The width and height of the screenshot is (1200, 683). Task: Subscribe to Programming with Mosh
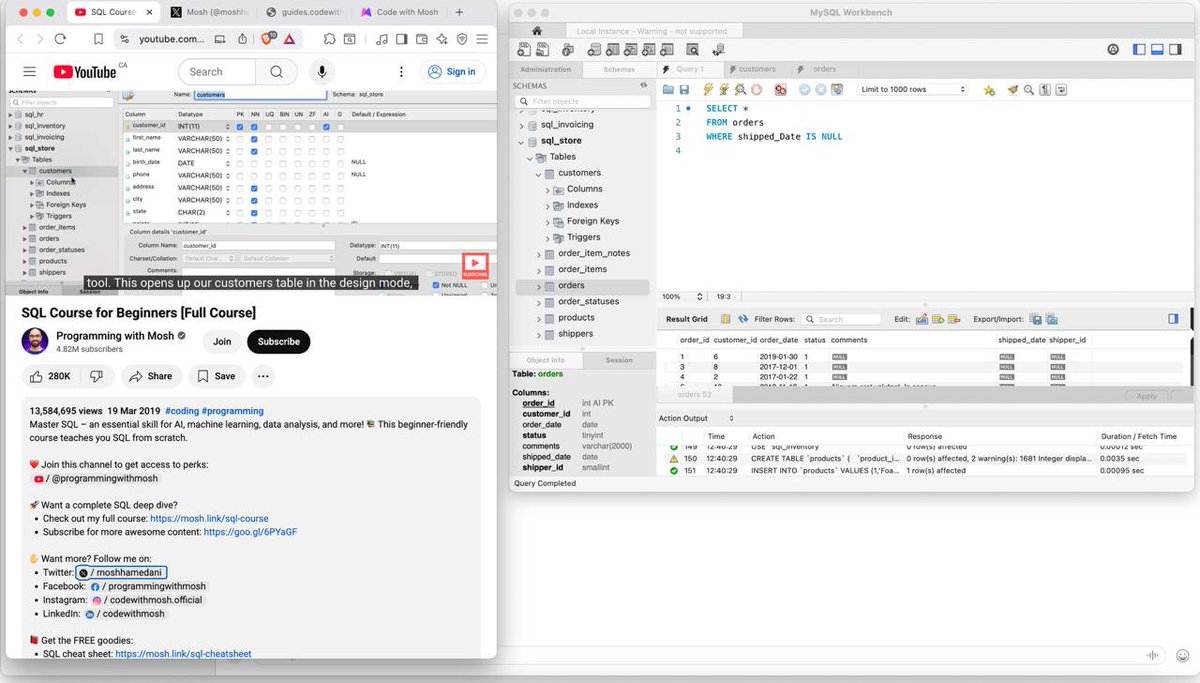pyautogui.click(x=279, y=341)
